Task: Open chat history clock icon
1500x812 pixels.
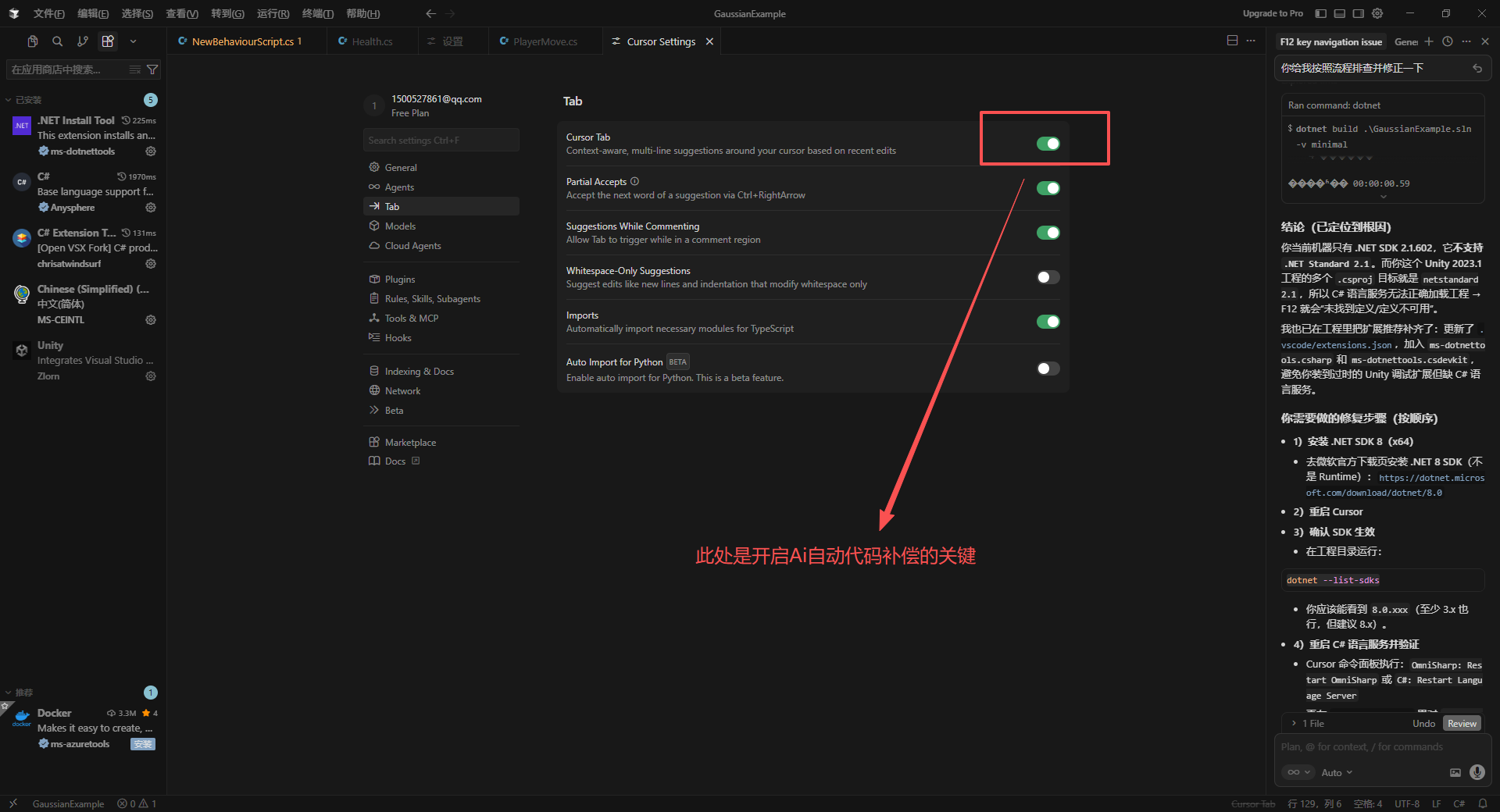Action: 1448,41
